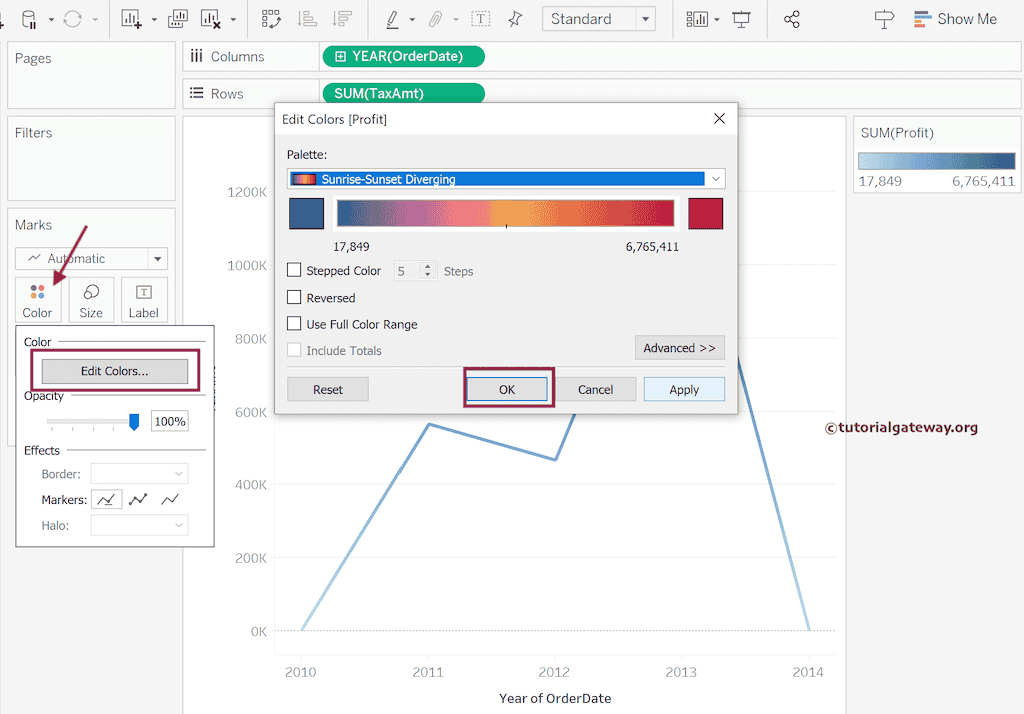This screenshot has width=1024, height=714.
Task: Click the YEAR(OrderDate) pill in Columns
Action: [404, 57]
